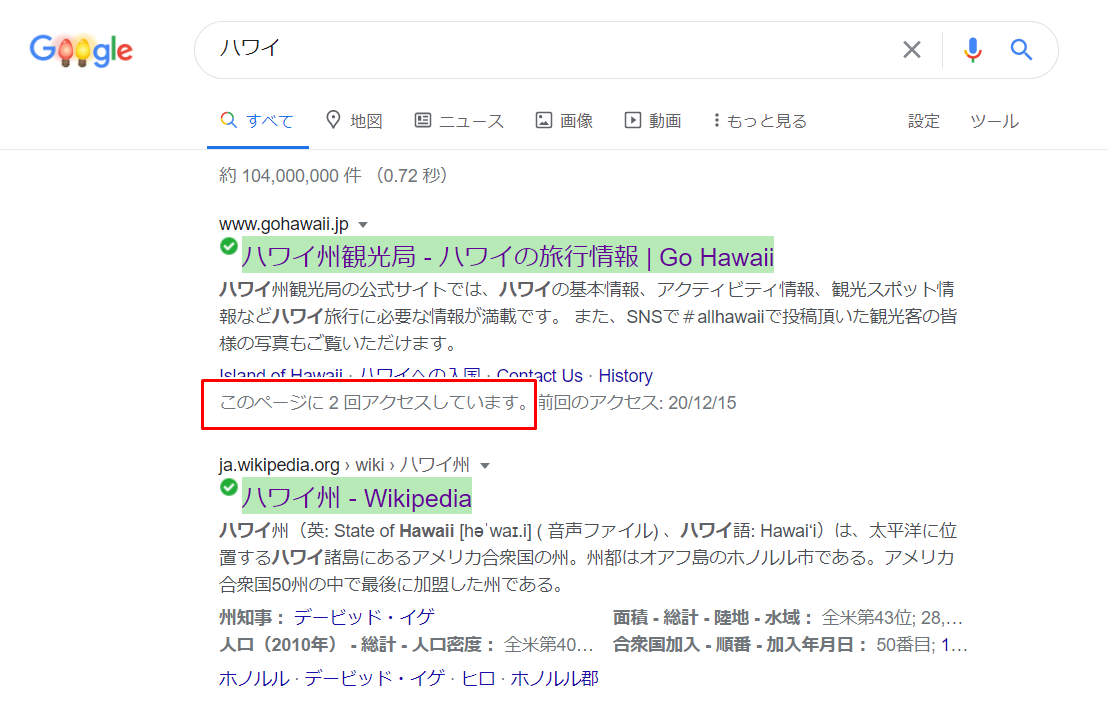Open the ニュース tab

pyautogui.click(x=459, y=121)
